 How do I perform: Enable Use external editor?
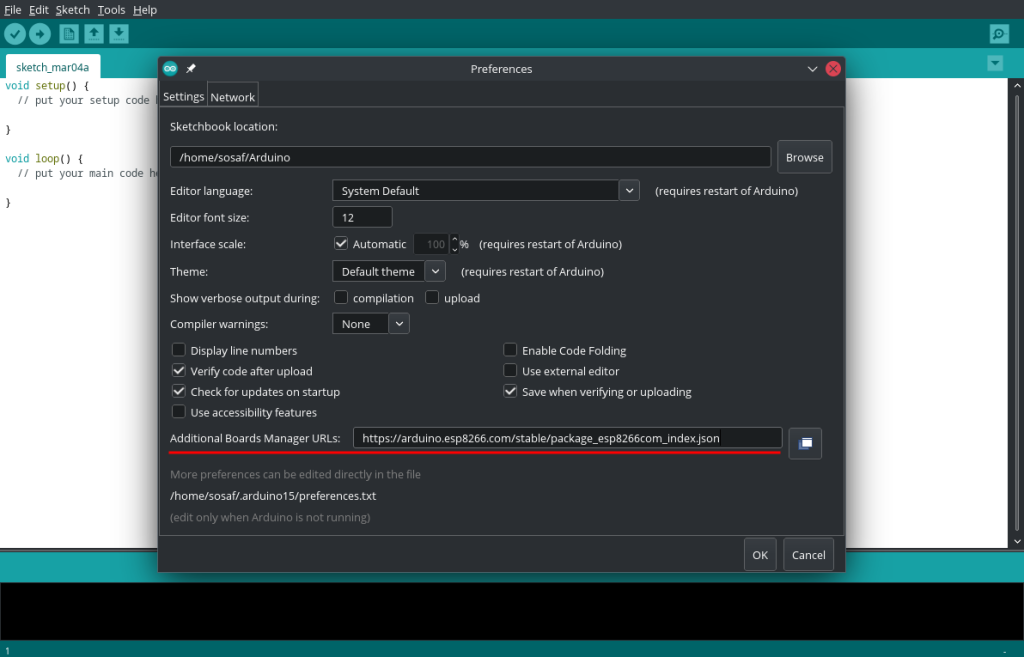tap(510, 371)
